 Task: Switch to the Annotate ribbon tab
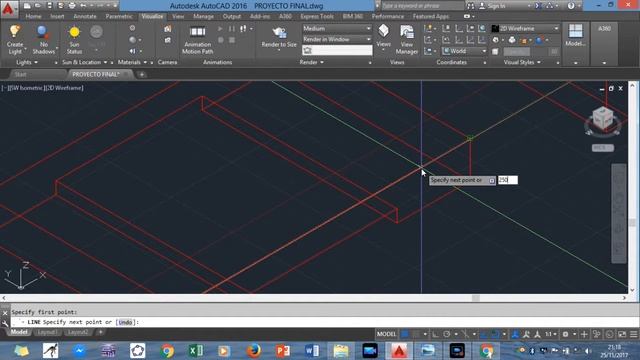pyautogui.click(x=85, y=16)
